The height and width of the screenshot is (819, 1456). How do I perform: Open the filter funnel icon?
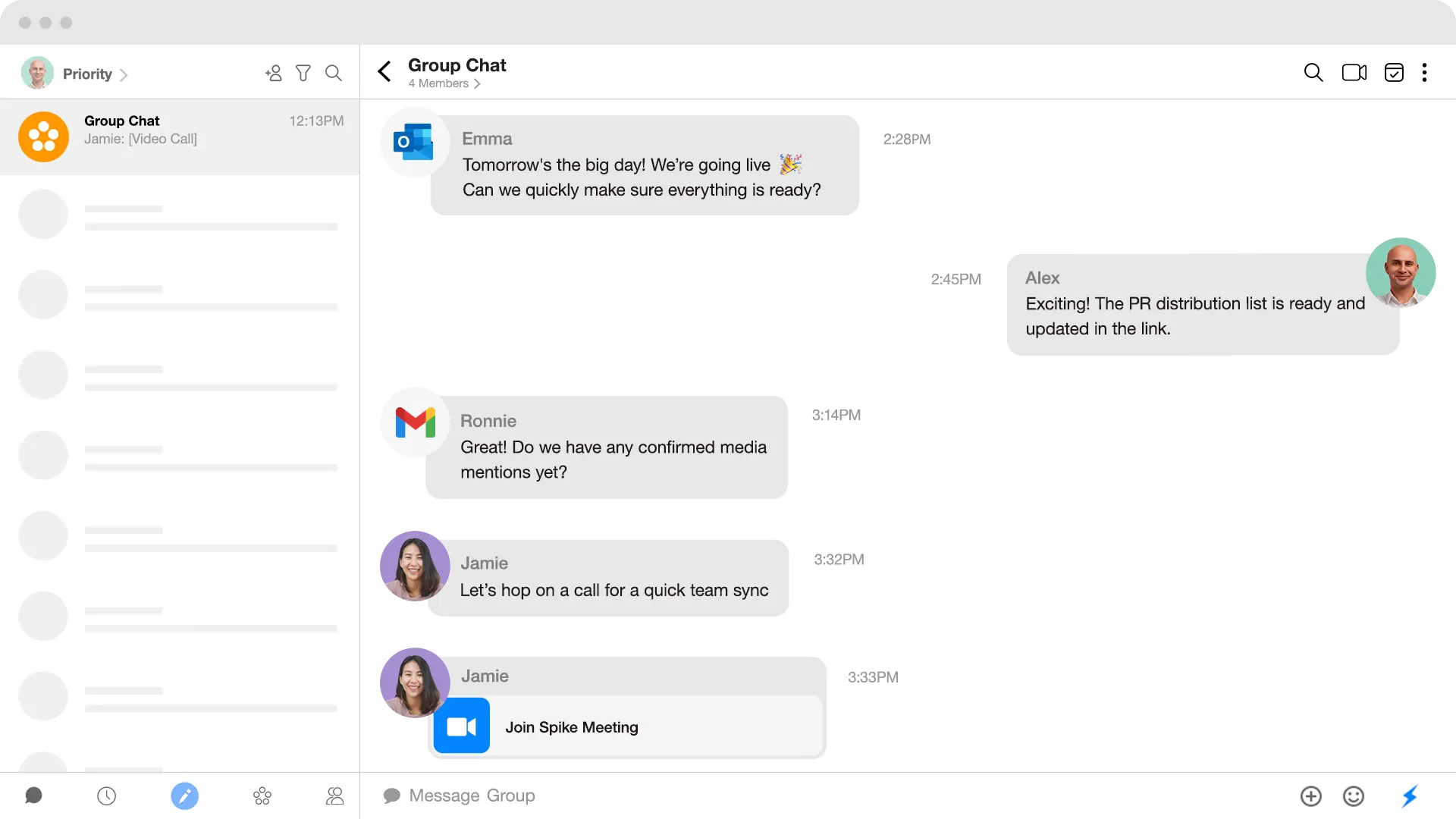(303, 73)
